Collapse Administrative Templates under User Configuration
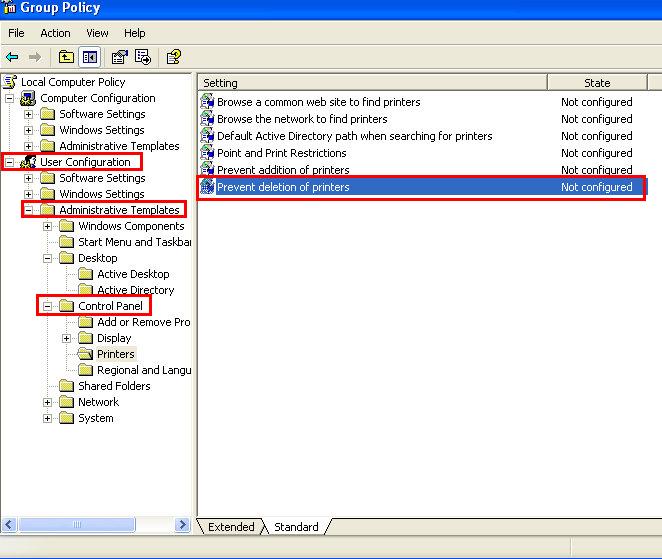The height and width of the screenshot is (559, 662). (28, 210)
